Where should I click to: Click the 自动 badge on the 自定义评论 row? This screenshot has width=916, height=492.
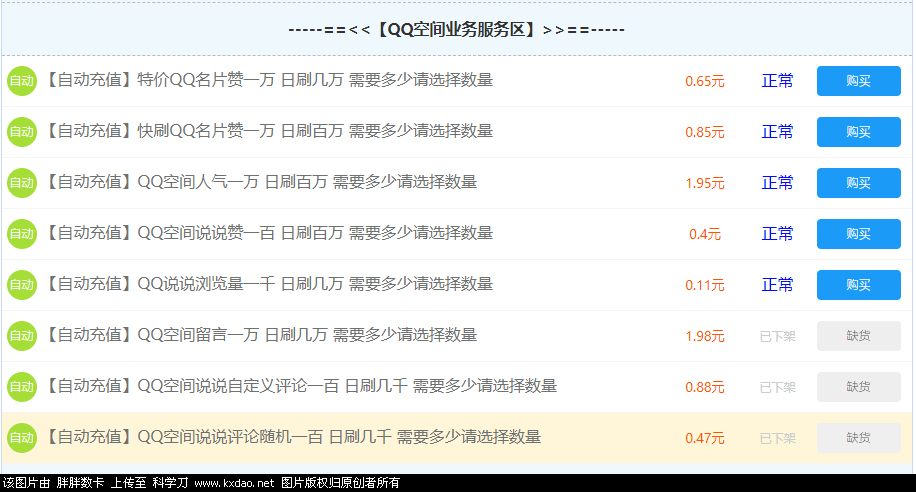click(x=22, y=387)
